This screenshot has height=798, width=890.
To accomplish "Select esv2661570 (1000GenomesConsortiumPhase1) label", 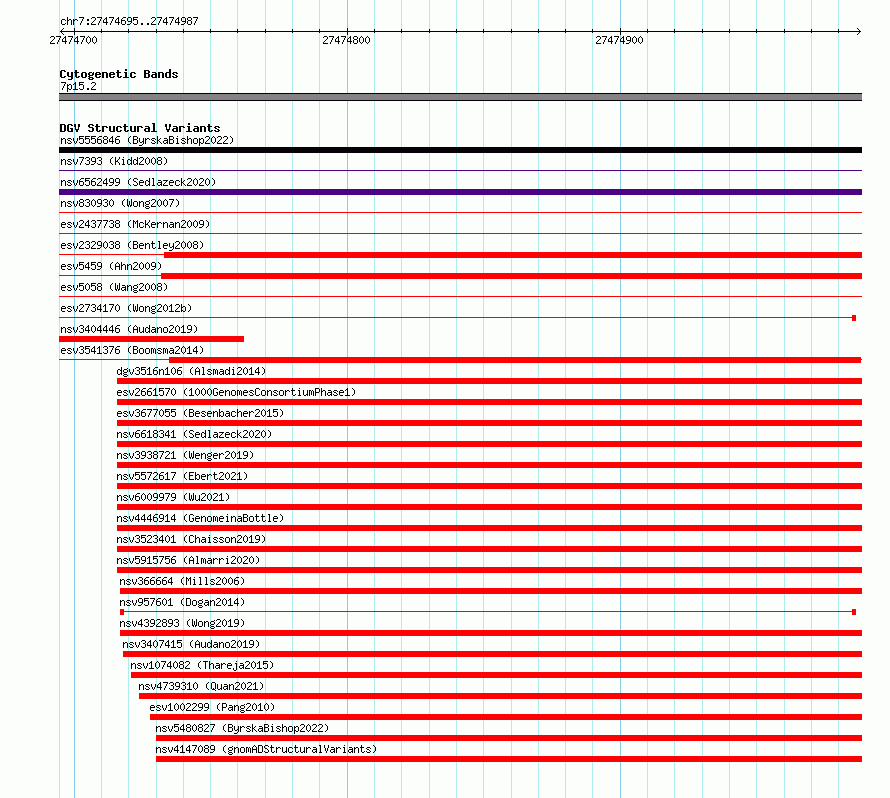I will (x=236, y=392).
